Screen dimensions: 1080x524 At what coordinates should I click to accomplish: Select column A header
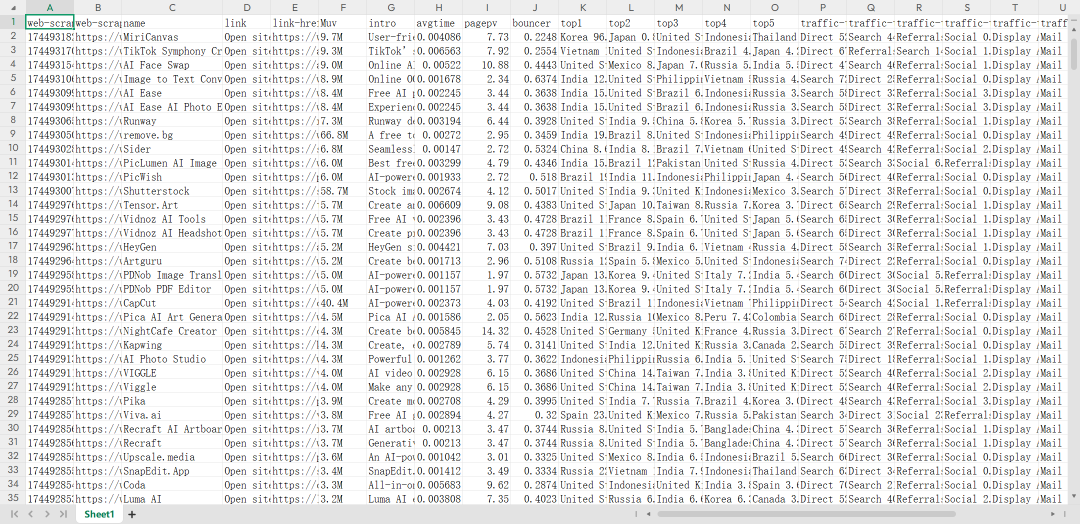(50, 8)
